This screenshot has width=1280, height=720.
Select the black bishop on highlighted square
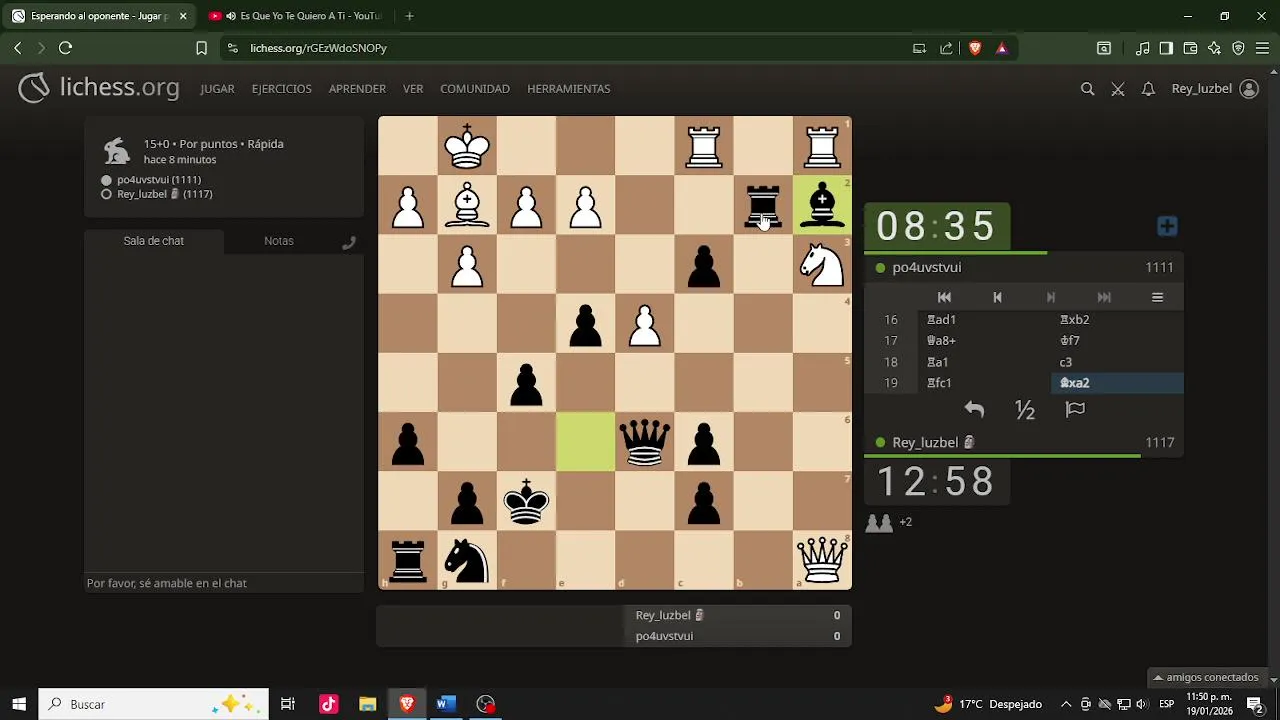tap(822, 205)
